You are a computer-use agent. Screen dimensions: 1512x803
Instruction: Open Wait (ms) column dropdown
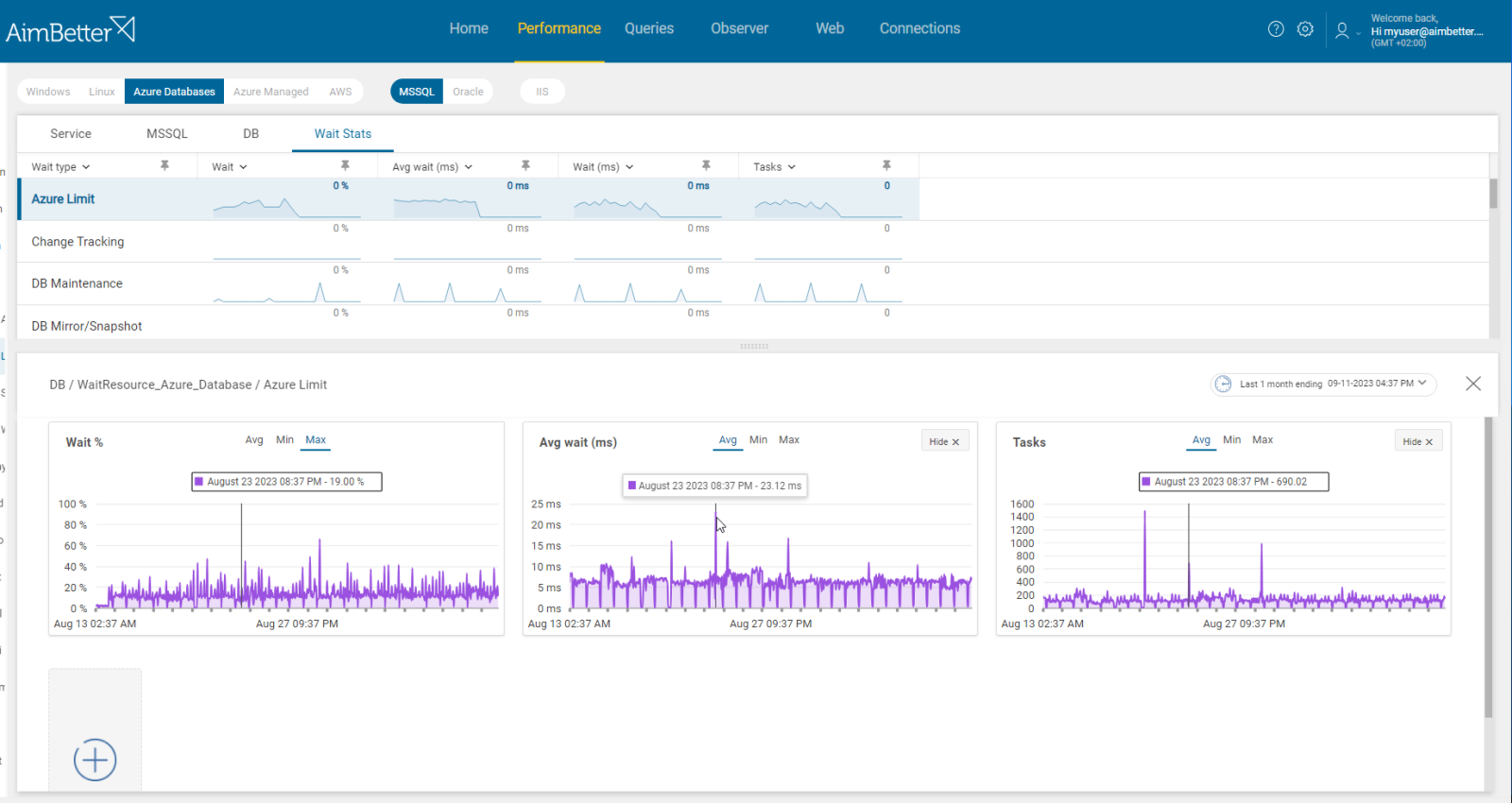click(629, 167)
